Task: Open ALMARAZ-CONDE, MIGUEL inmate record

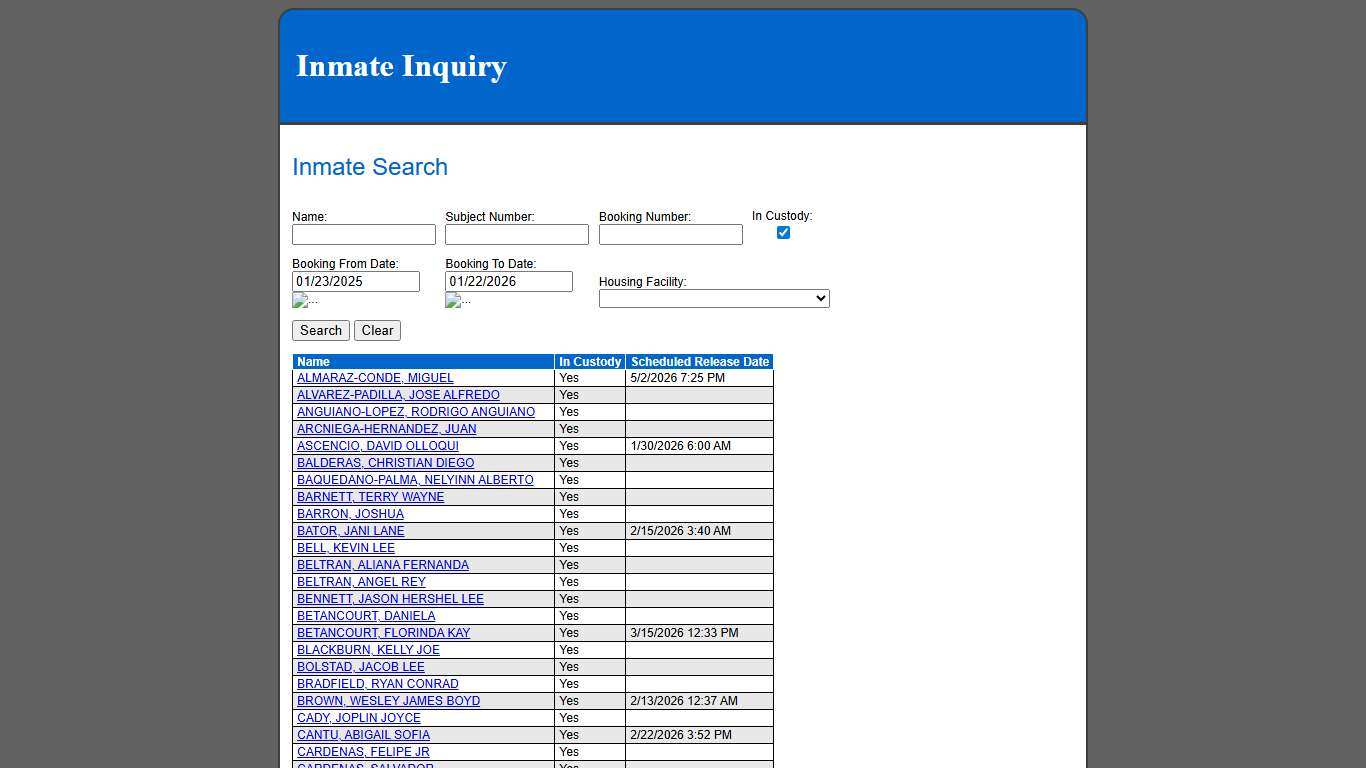Action: pyautogui.click(x=374, y=378)
